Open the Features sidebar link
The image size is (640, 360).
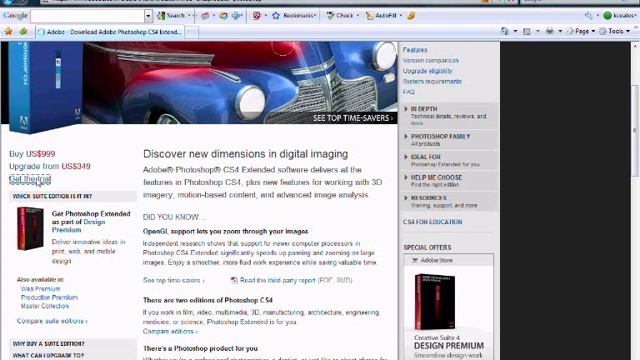click(x=415, y=50)
